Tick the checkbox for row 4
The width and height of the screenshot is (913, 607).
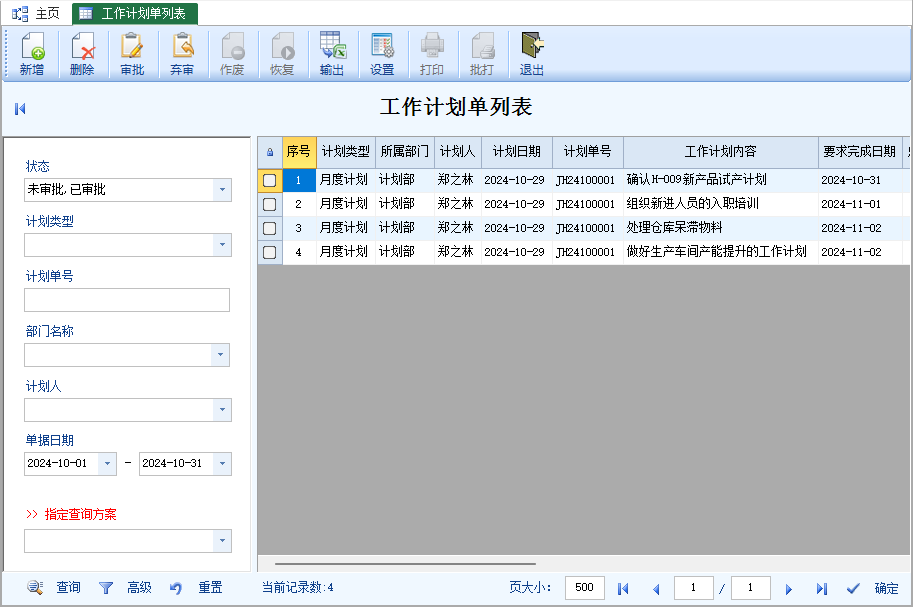click(270, 252)
